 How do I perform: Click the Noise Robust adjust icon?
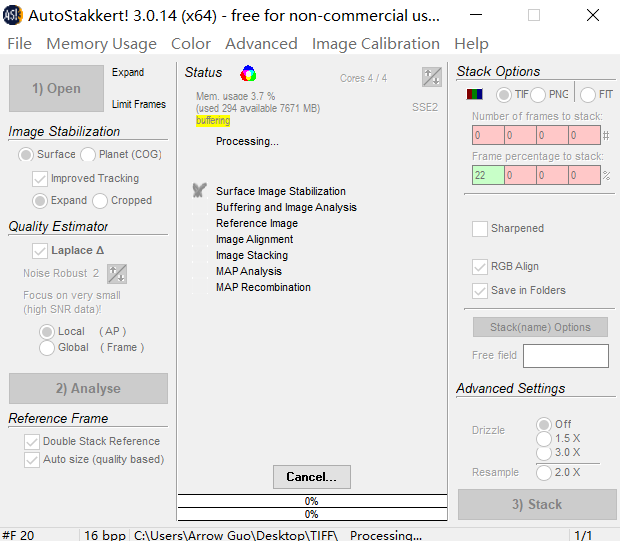coord(117,273)
